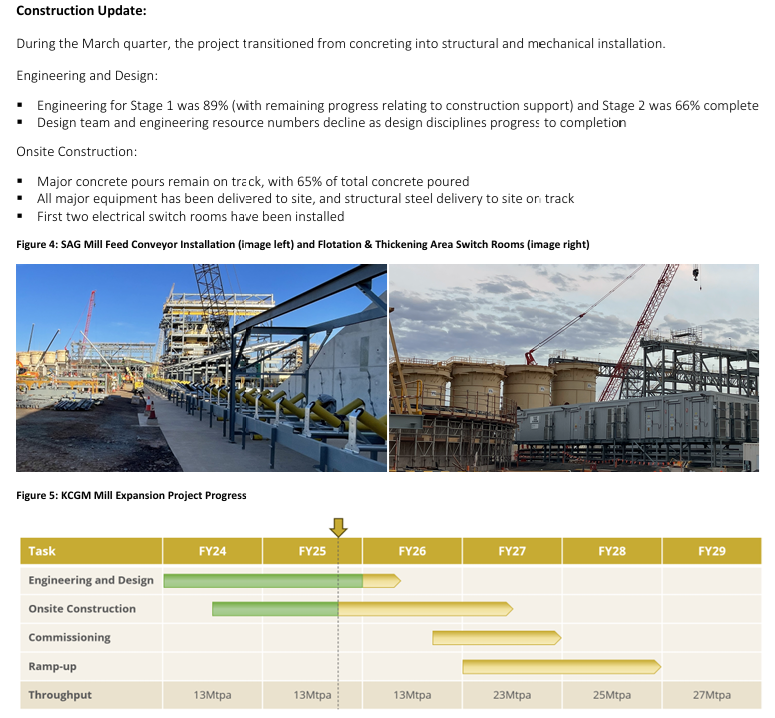The width and height of the screenshot is (775, 718).
Task: Click the Throughput row label
Action: [60, 695]
